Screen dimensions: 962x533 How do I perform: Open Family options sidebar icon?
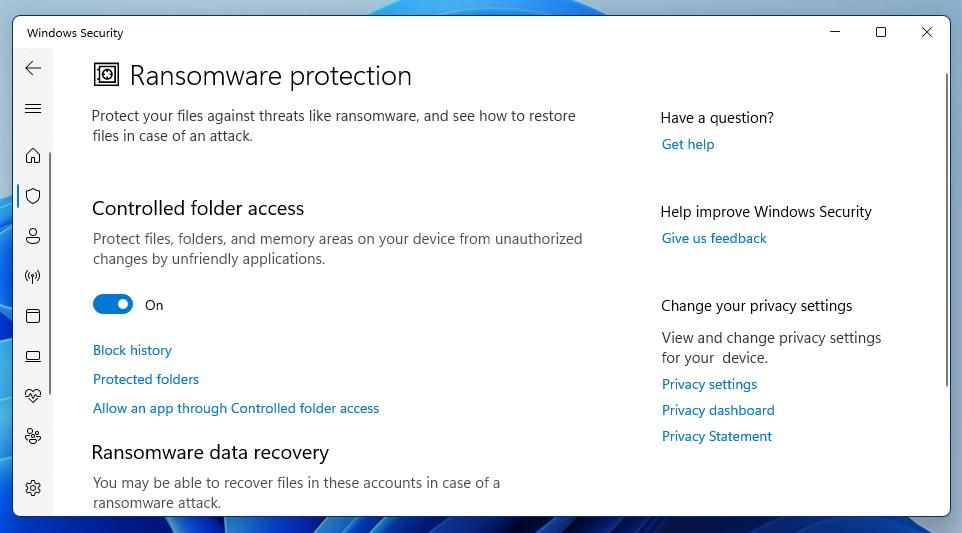pos(33,436)
